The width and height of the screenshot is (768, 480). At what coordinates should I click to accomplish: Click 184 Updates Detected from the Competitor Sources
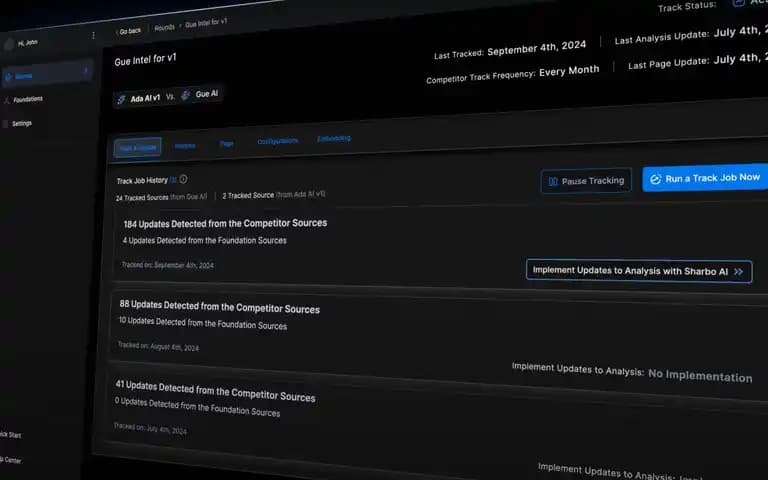pyautogui.click(x=225, y=223)
